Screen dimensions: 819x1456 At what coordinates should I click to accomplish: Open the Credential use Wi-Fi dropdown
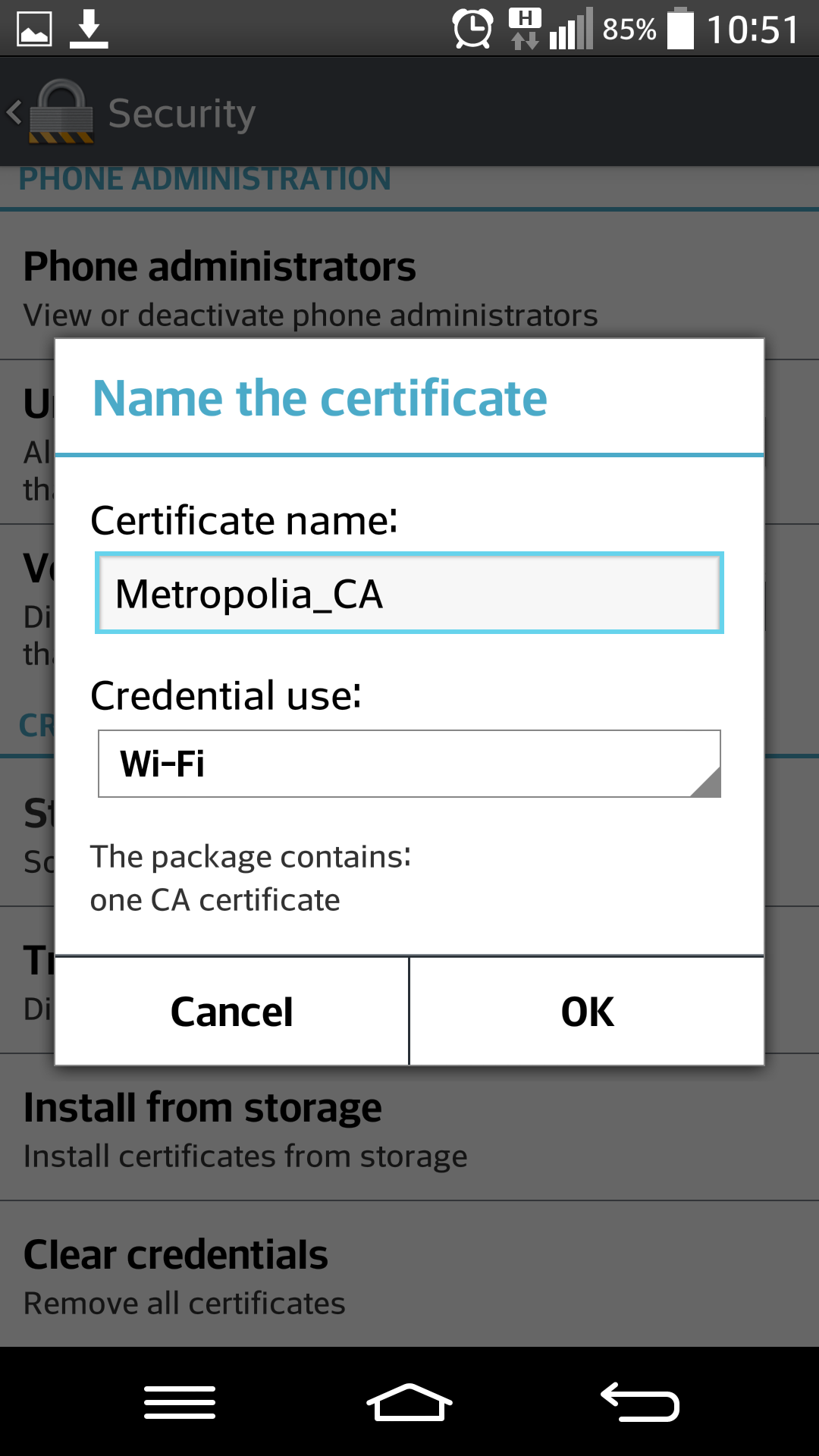point(409,764)
